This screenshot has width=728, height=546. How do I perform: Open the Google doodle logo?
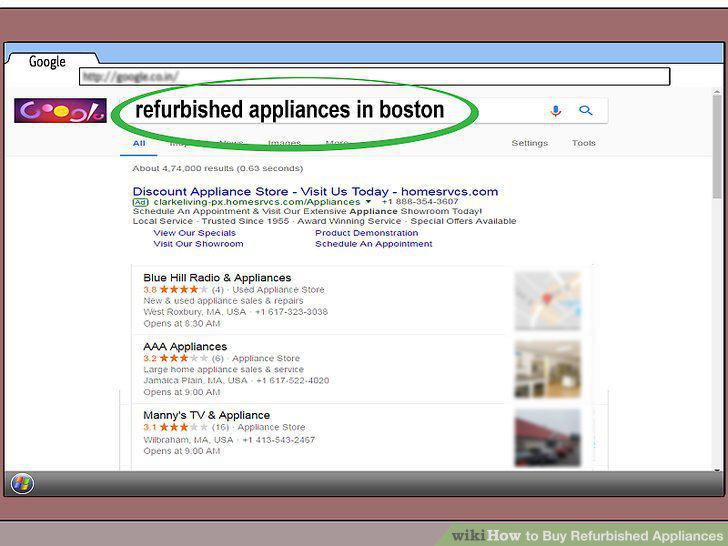click(x=60, y=110)
